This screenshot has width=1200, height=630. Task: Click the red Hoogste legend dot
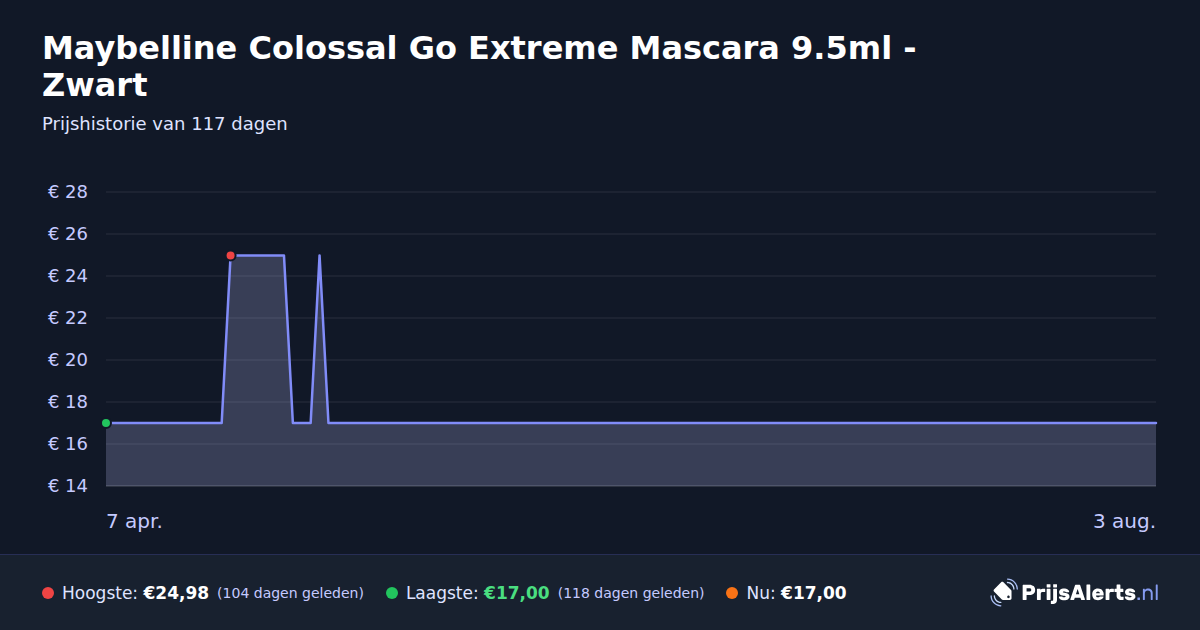pos(48,593)
